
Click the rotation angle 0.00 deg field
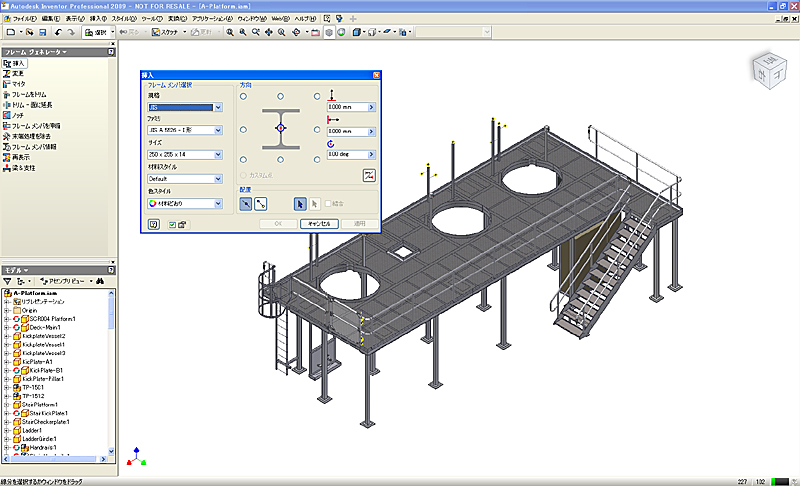[x=346, y=155]
